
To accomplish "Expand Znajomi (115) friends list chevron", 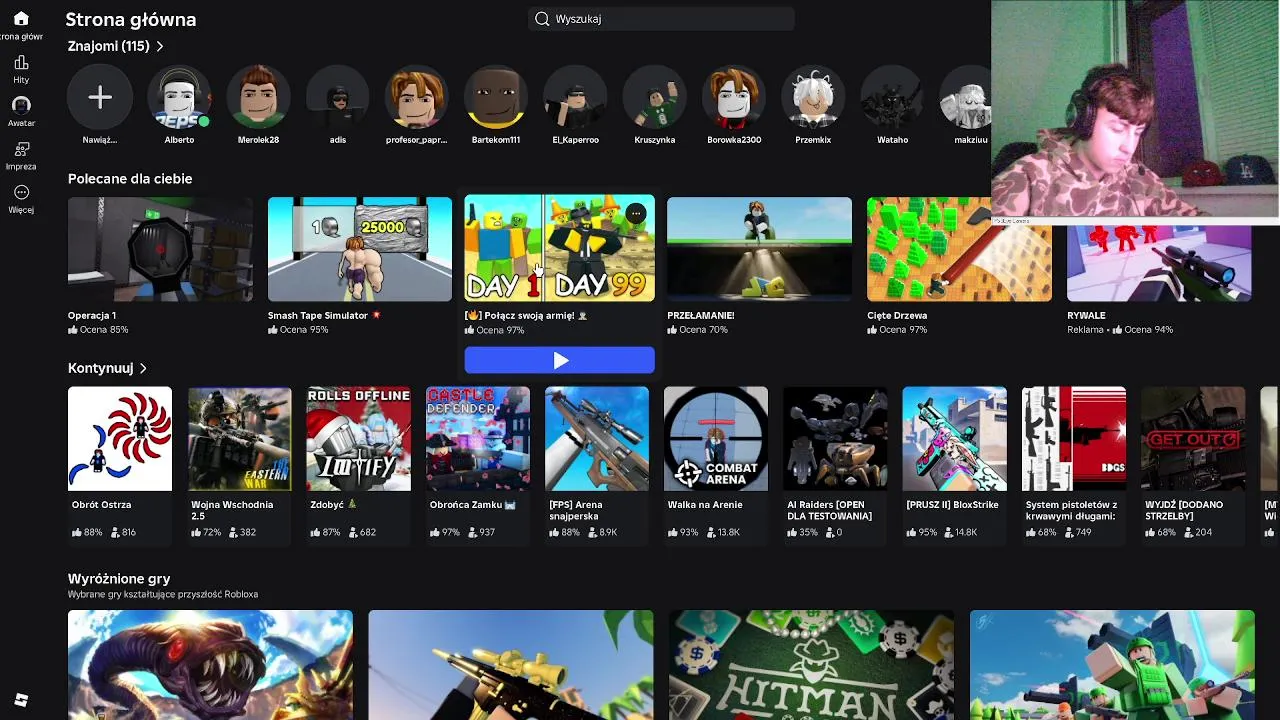I will [x=160, y=46].
